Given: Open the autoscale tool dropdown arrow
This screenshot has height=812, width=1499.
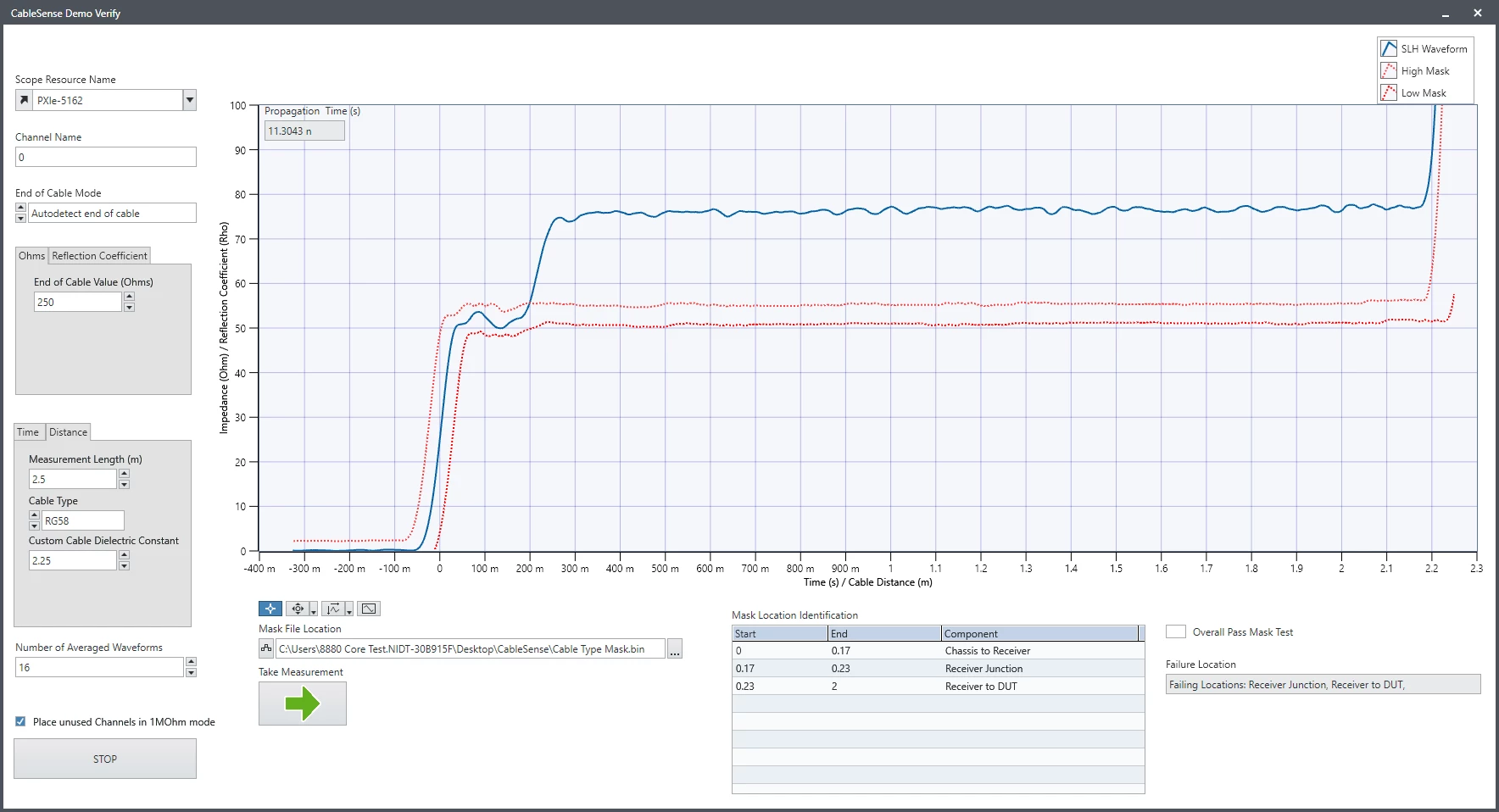Looking at the screenshot, I should [x=349, y=609].
